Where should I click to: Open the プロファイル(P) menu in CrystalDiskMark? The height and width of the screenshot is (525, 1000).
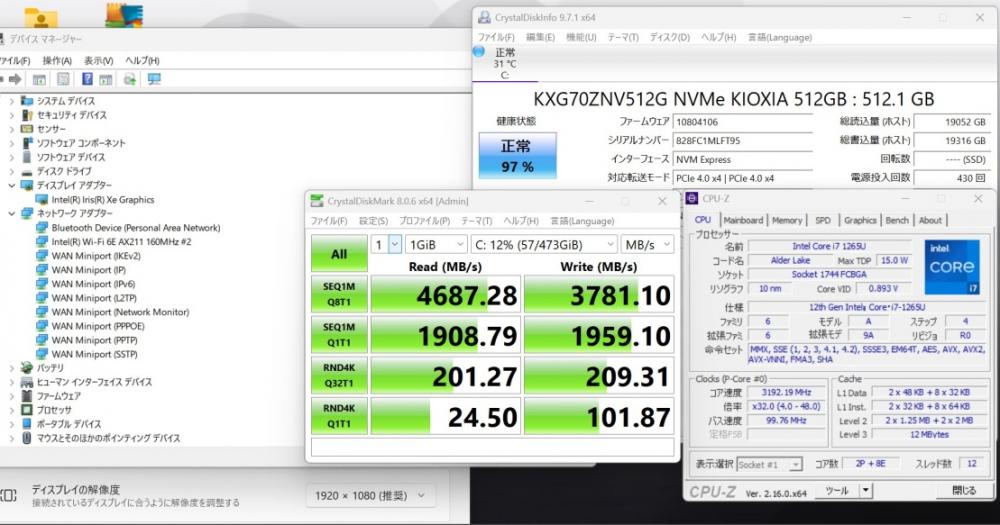pyautogui.click(x=424, y=221)
